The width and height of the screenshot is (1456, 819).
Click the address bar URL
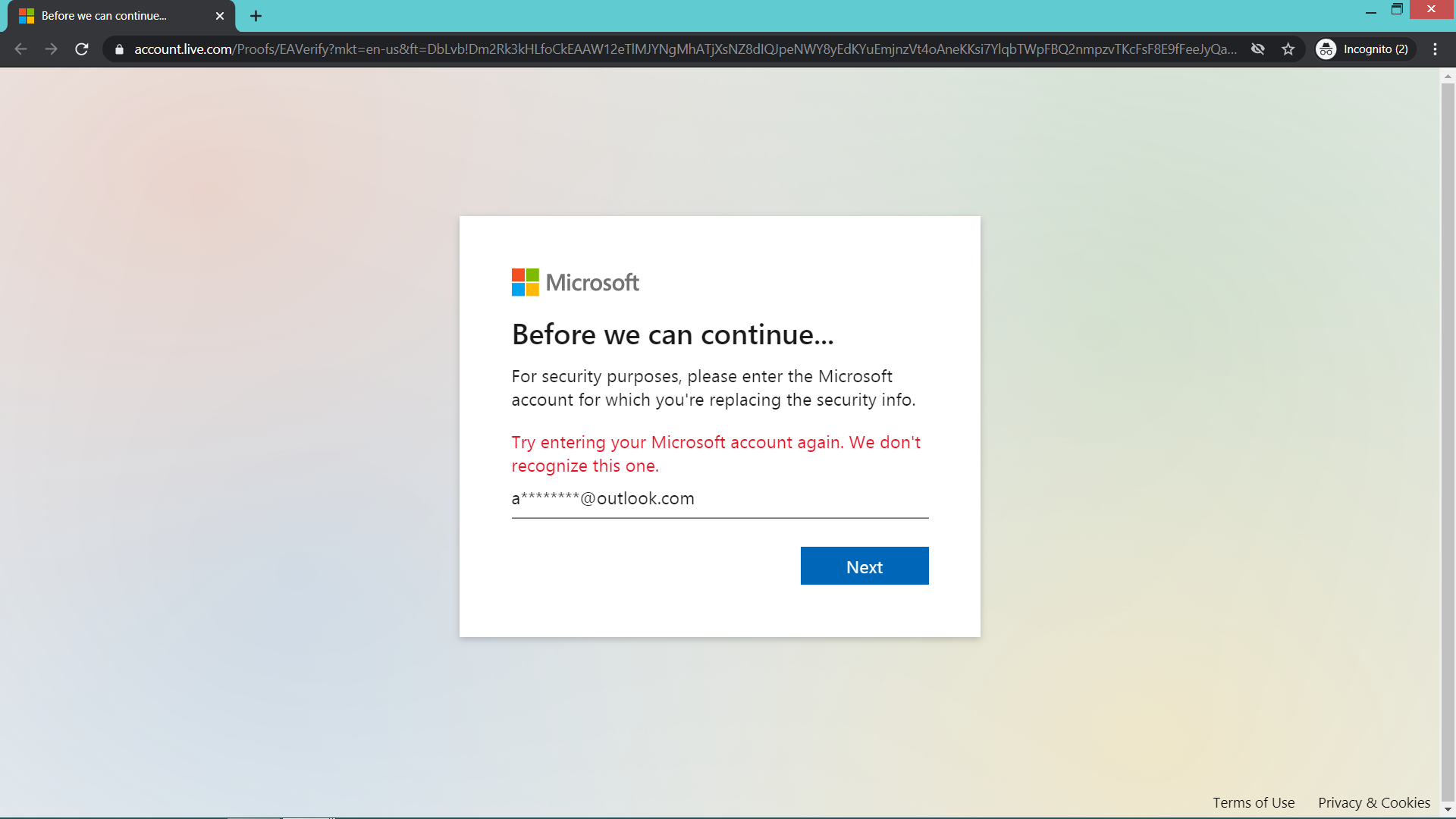coord(685,49)
